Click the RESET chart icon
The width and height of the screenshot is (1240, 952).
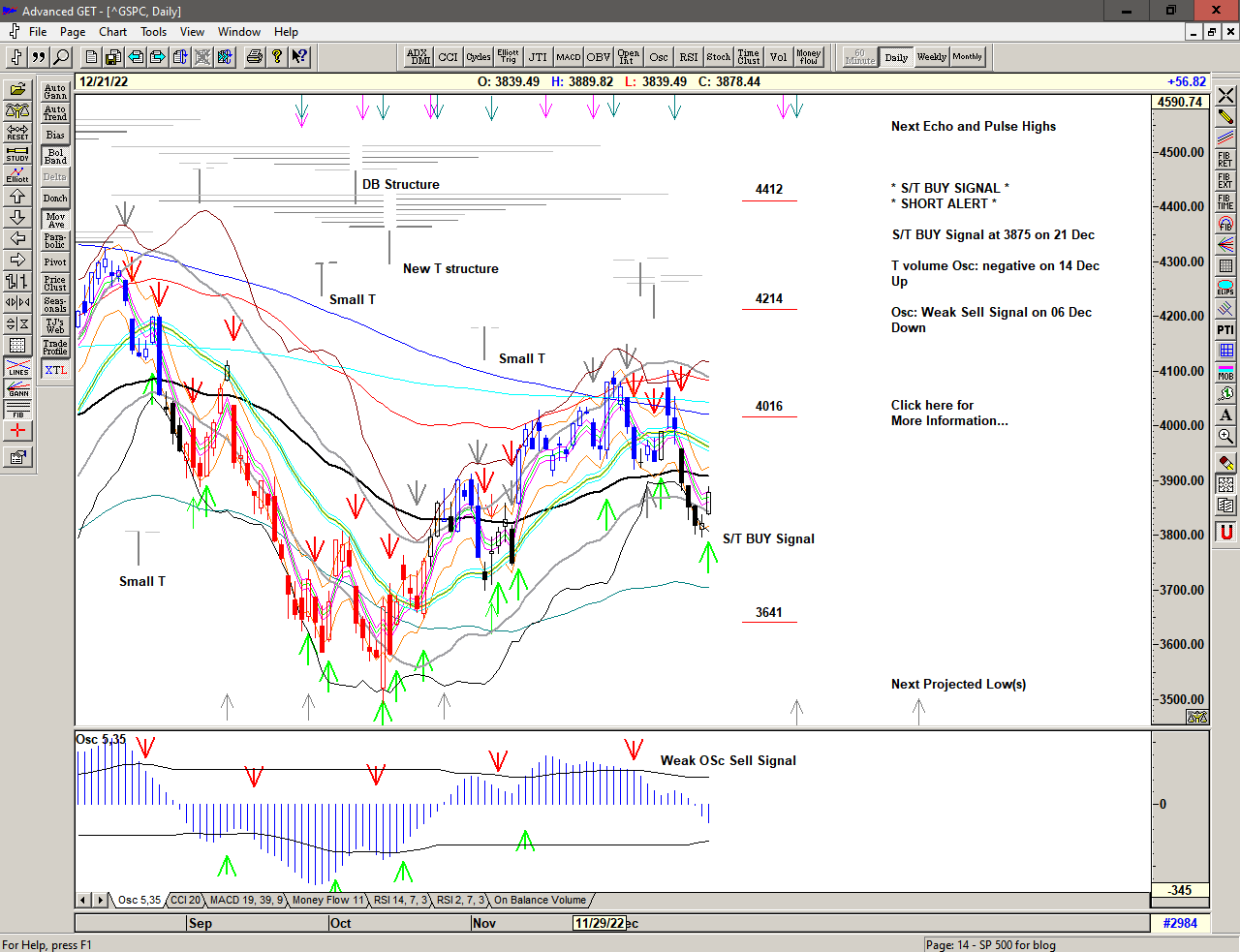[17, 133]
